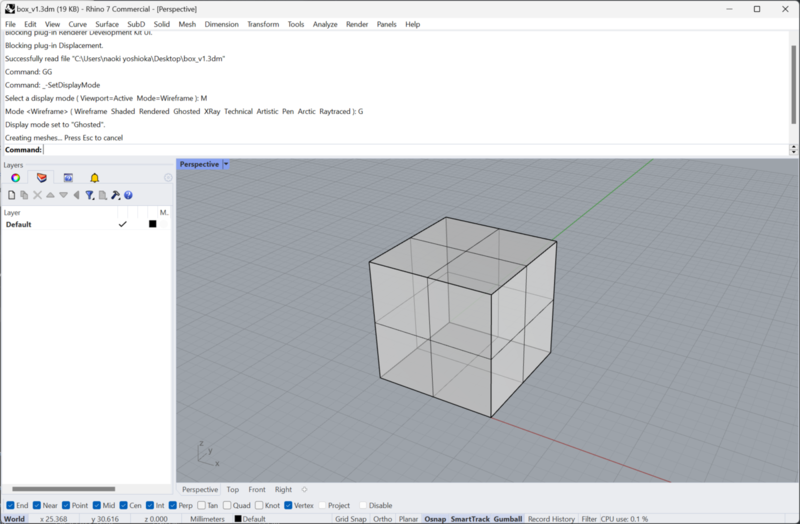
Task: Open the layer tools hammer icon
Action: click(x=115, y=195)
